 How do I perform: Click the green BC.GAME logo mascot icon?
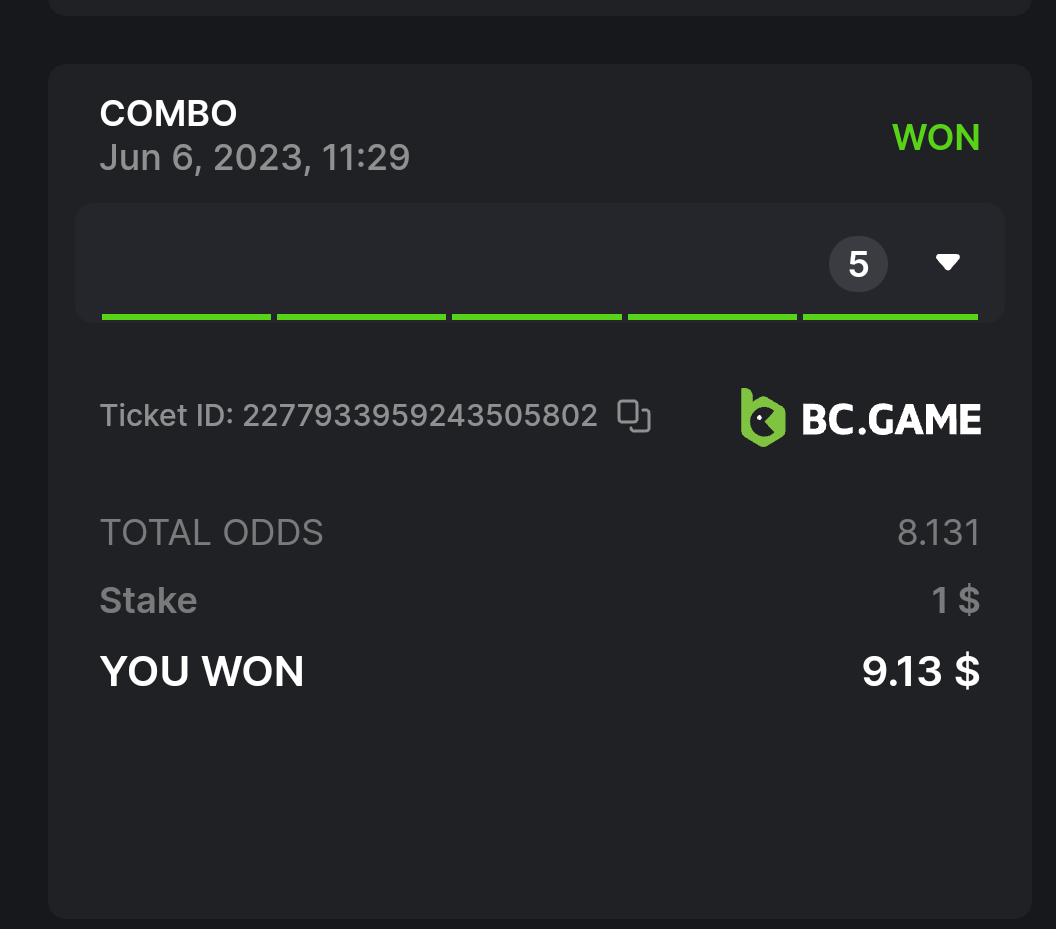762,418
